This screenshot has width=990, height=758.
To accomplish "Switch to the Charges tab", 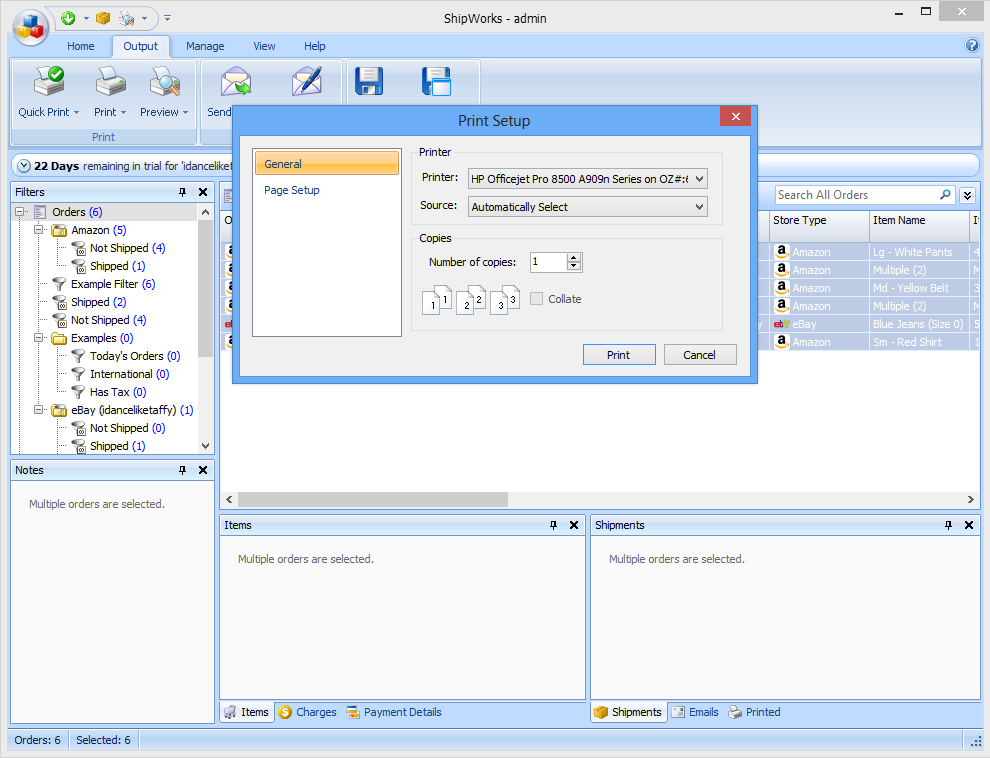I will coord(307,712).
